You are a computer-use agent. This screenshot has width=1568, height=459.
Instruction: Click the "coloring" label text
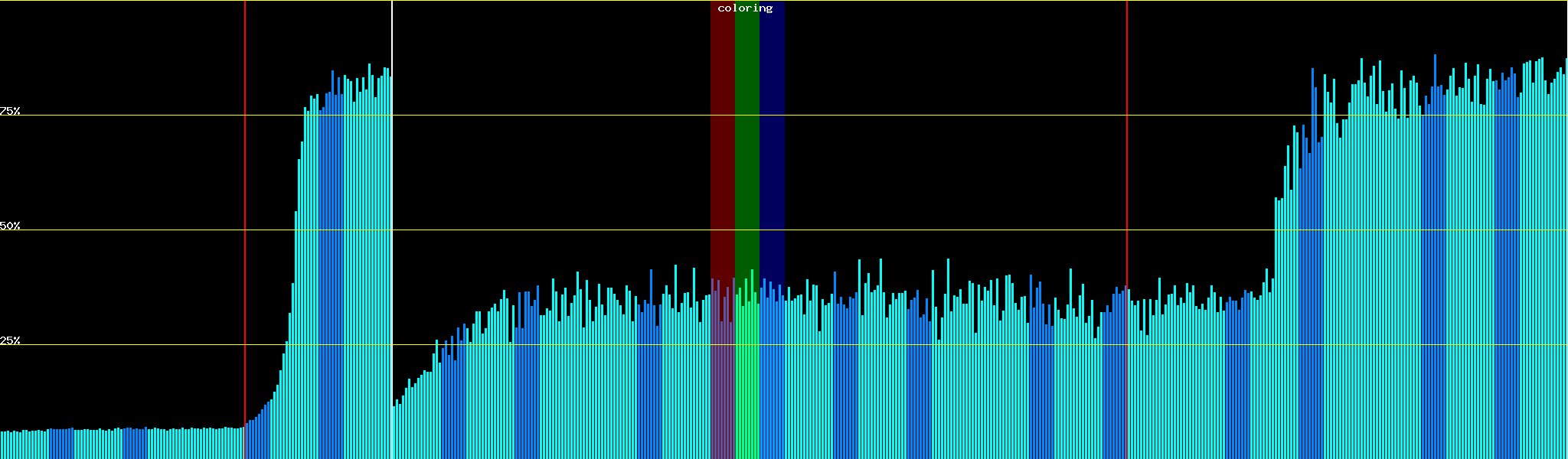(745, 8)
